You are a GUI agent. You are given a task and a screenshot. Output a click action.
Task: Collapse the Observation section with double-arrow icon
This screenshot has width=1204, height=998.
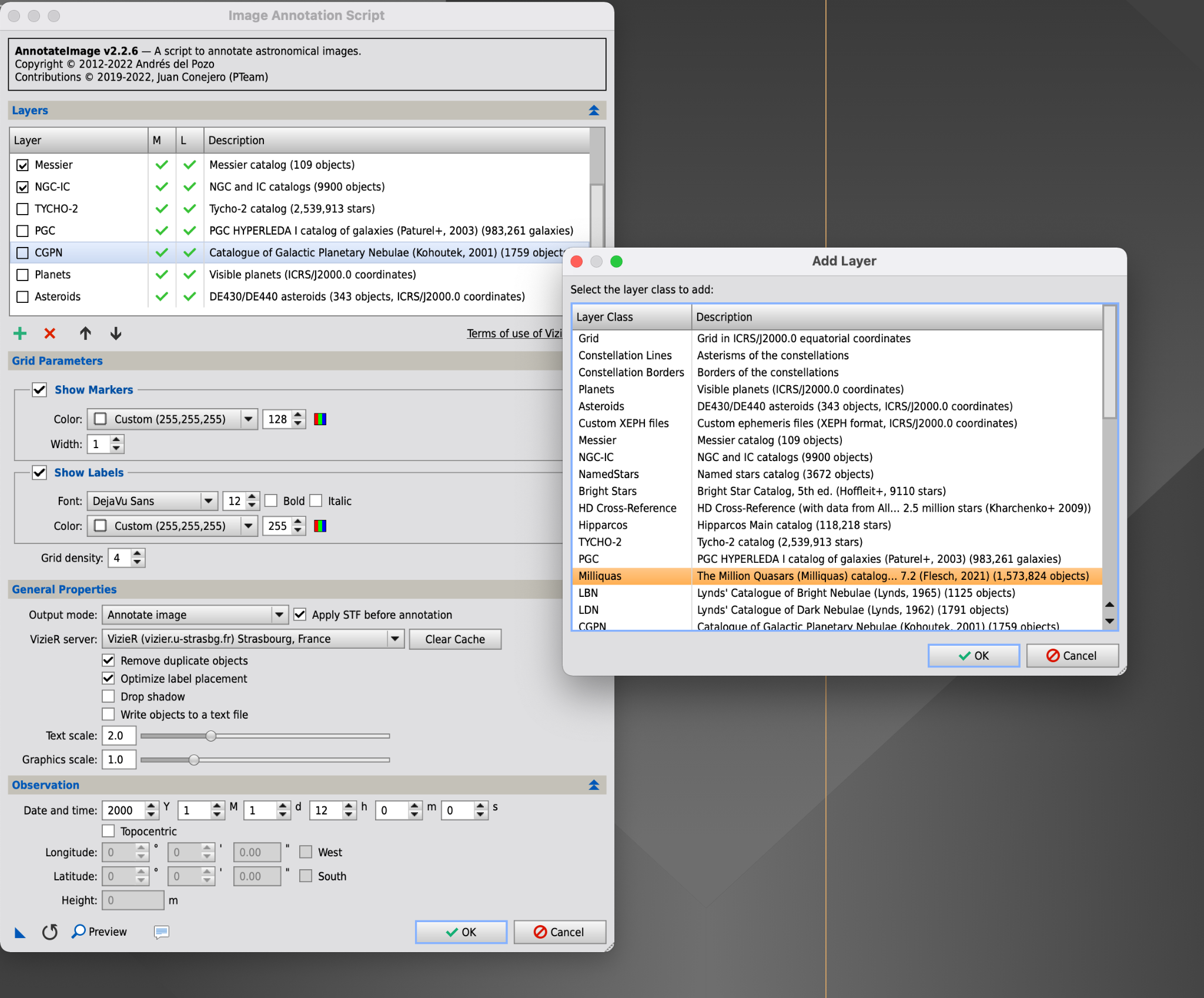[594, 785]
